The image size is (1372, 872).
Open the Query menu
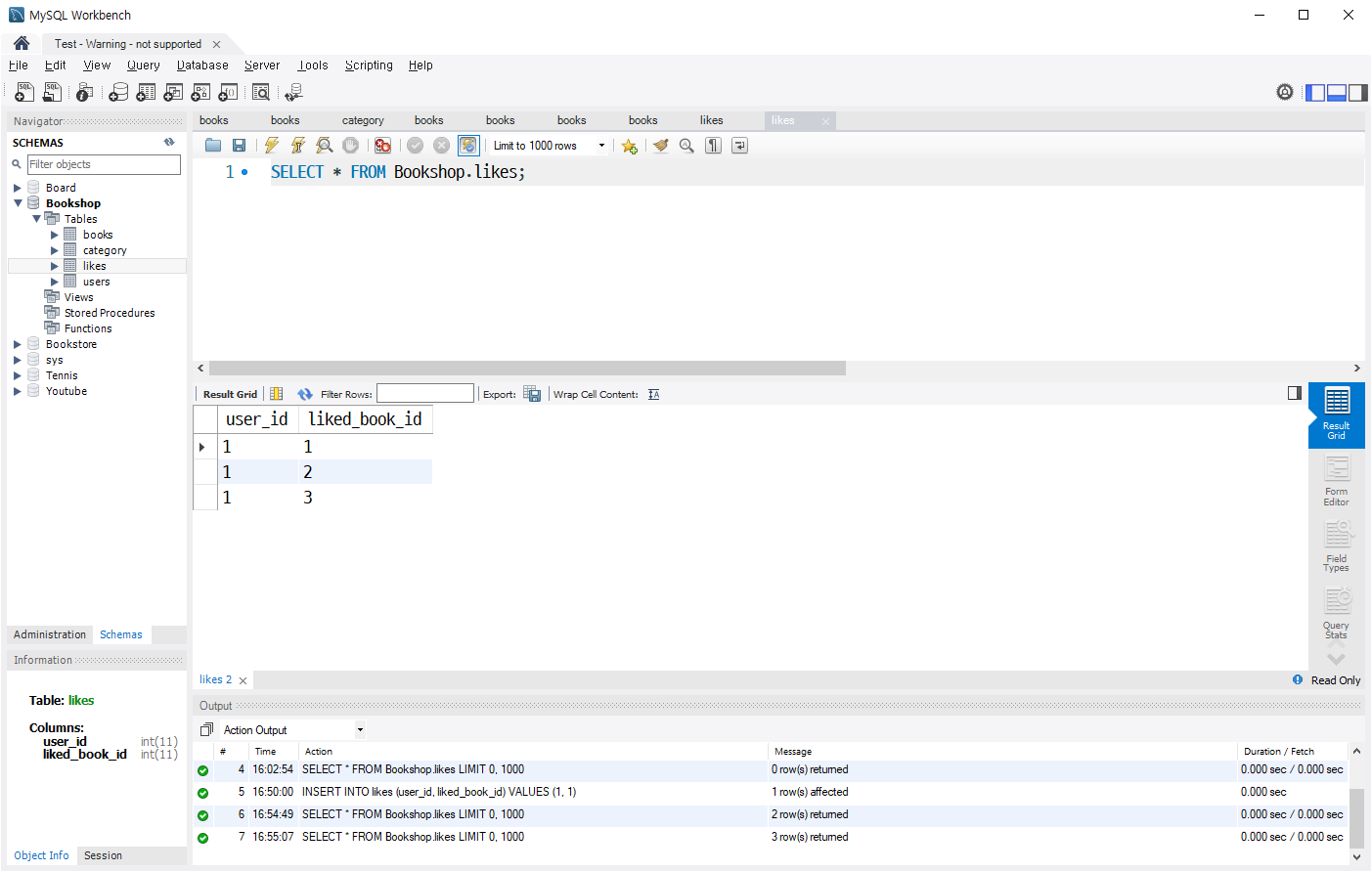coord(143,65)
